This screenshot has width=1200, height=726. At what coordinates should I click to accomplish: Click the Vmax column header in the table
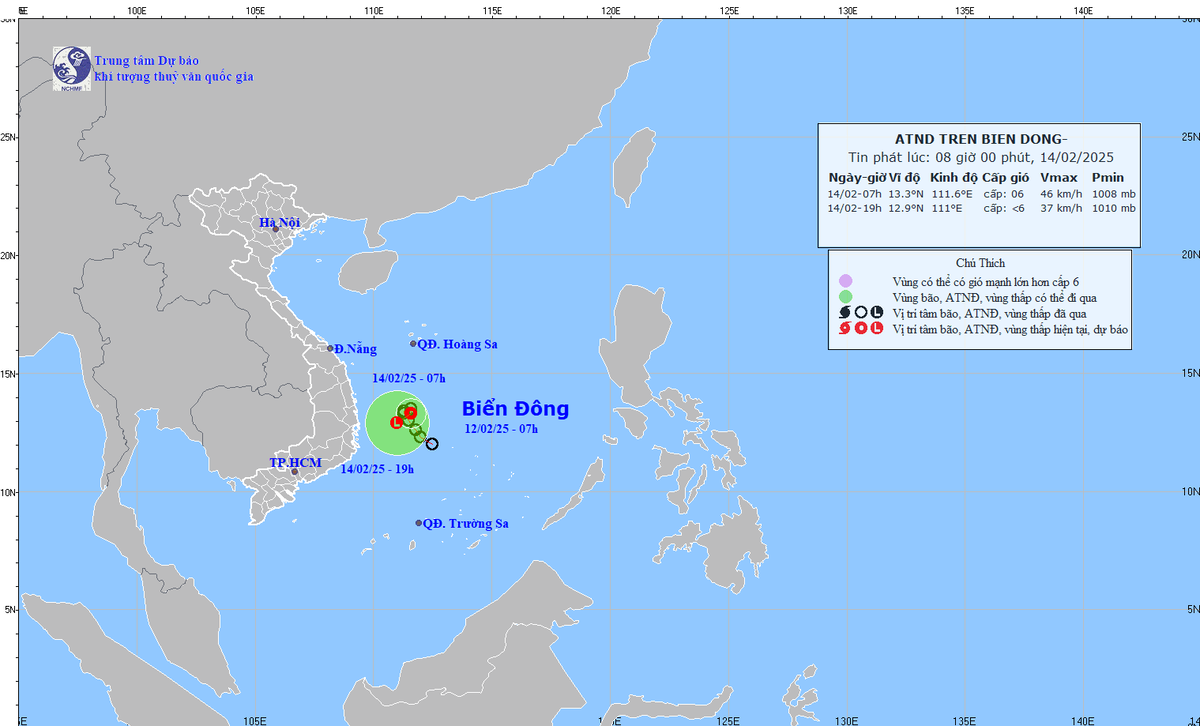pos(1058,177)
